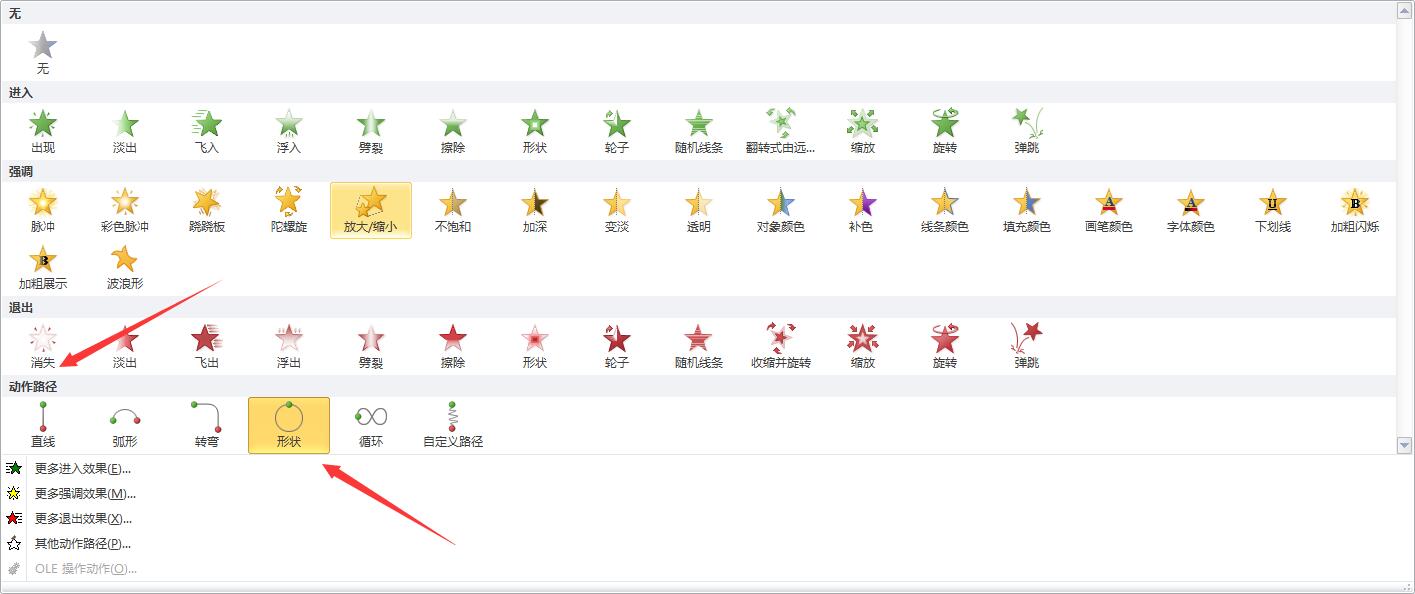The height and width of the screenshot is (594, 1415).
Task: Apply the 直线 motion path
Action: [43, 425]
